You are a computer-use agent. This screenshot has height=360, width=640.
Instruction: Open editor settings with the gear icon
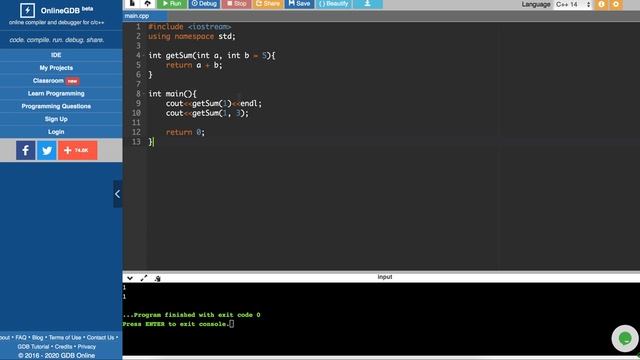coord(616,4)
